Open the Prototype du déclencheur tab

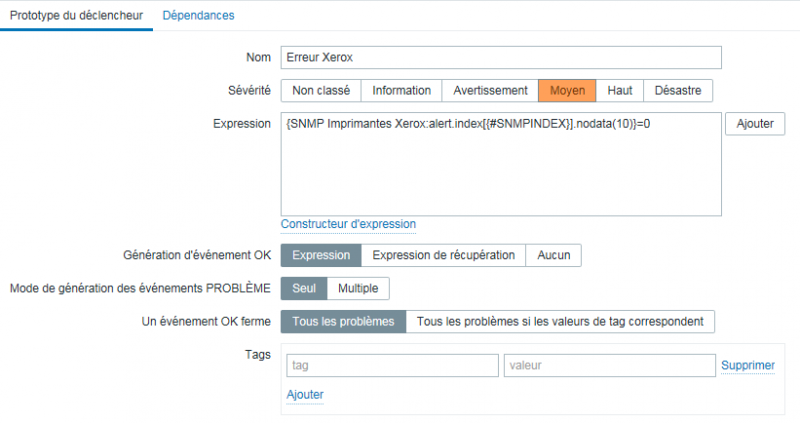point(76,15)
